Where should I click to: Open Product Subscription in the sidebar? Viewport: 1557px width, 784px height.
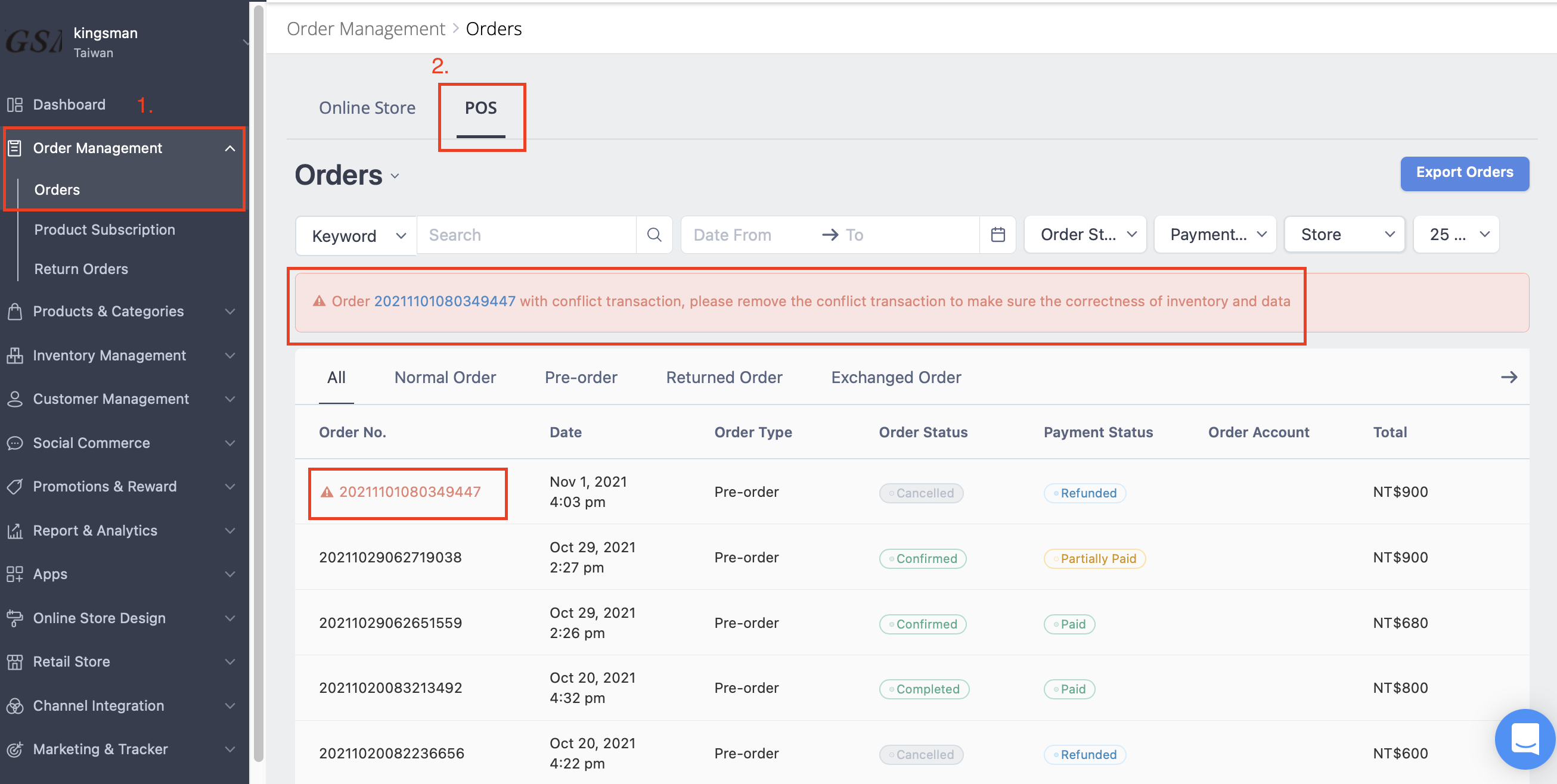coord(104,229)
